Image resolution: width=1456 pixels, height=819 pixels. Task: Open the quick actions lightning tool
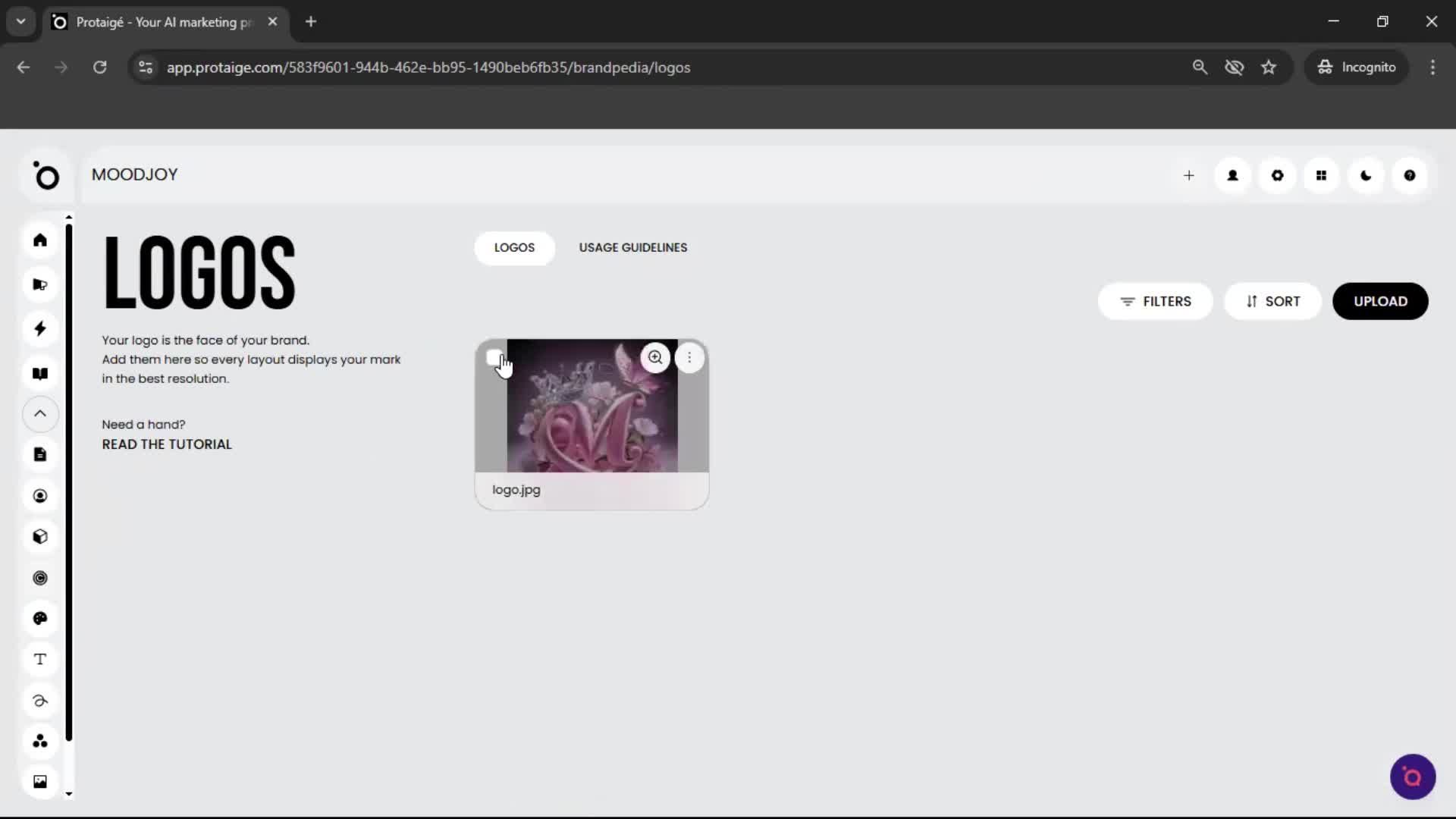39,328
